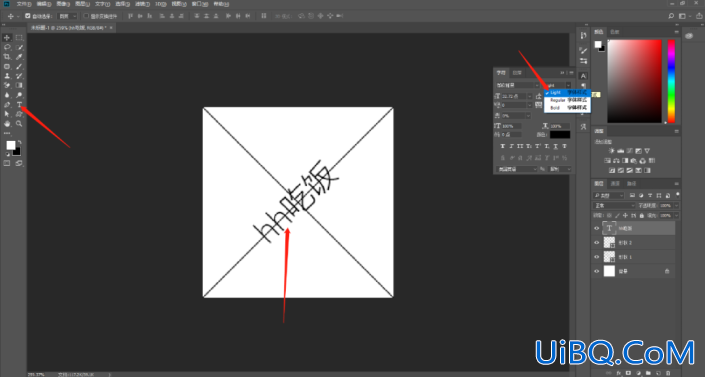
Task: Add a Brightness/Contrast adjustment
Action: (x=611, y=151)
